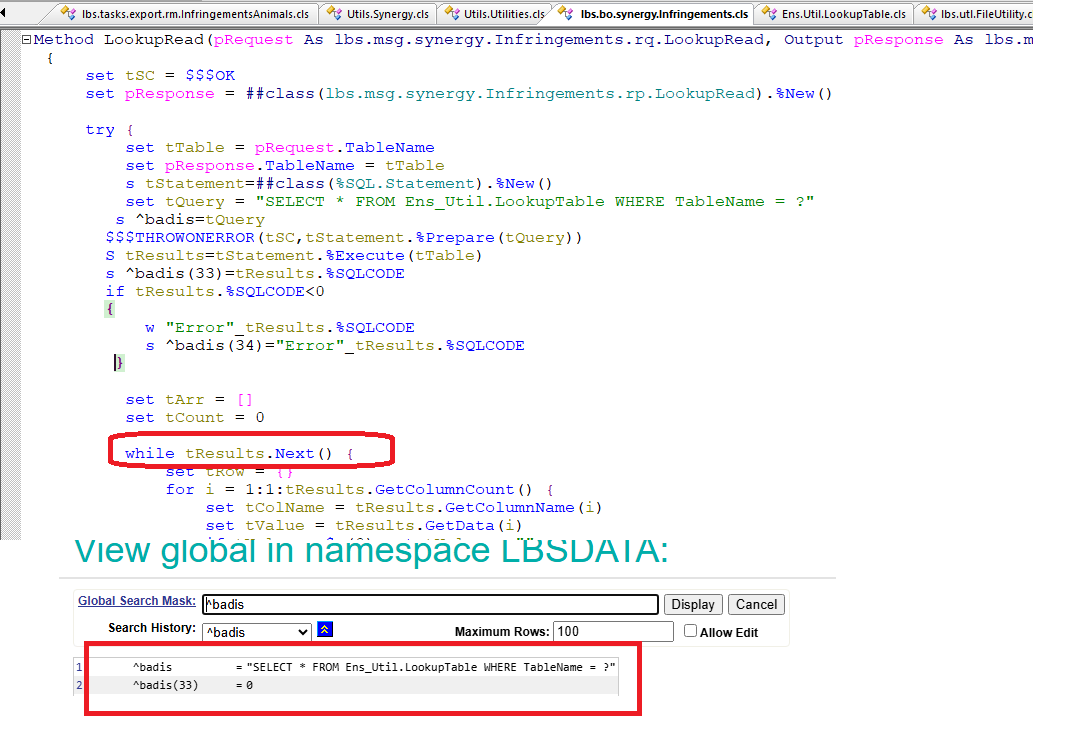The image size is (1074, 749).
Task: Collapse the LookupRead method fold marker
Action: [27, 40]
